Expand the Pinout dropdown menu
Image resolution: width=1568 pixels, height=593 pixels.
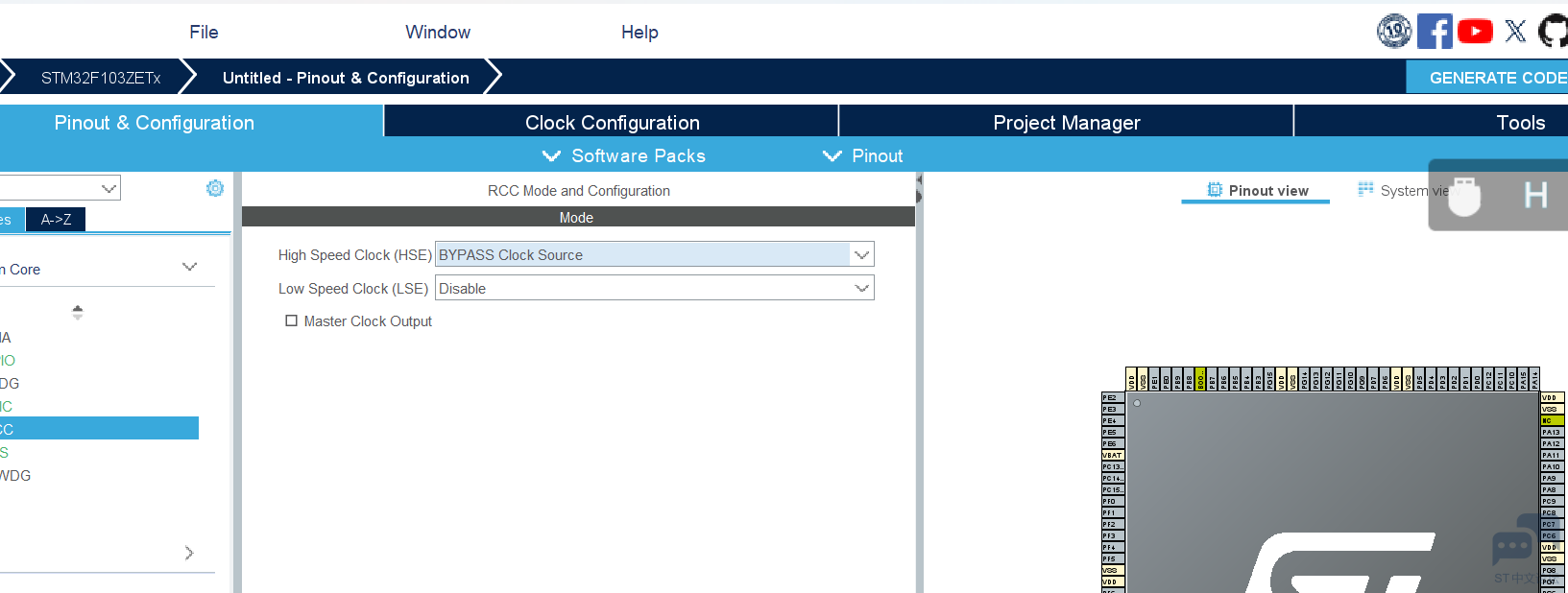point(863,155)
